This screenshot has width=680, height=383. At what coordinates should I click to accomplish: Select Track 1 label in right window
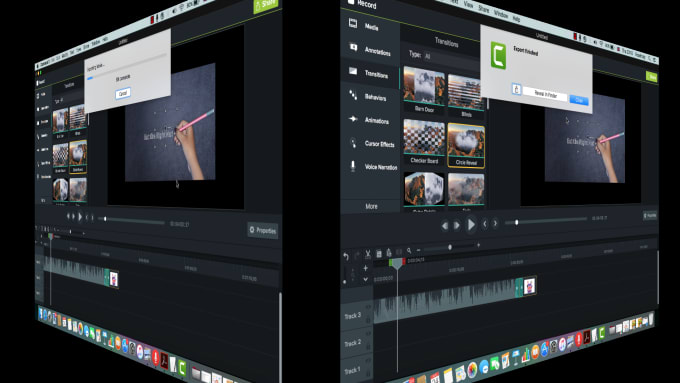(x=352, y=370)
